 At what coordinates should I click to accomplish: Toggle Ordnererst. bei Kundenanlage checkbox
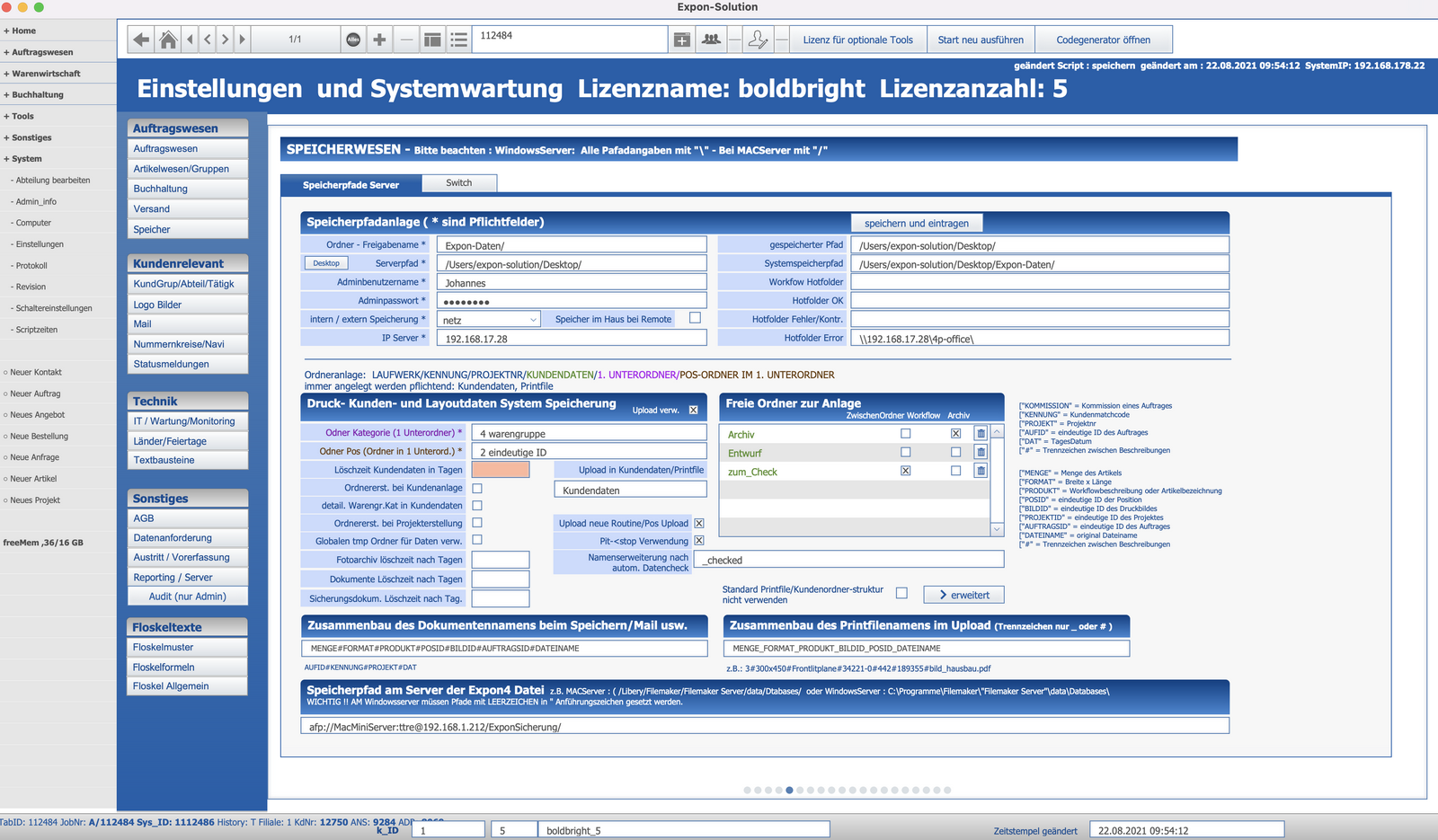click(x=477, y=489)
